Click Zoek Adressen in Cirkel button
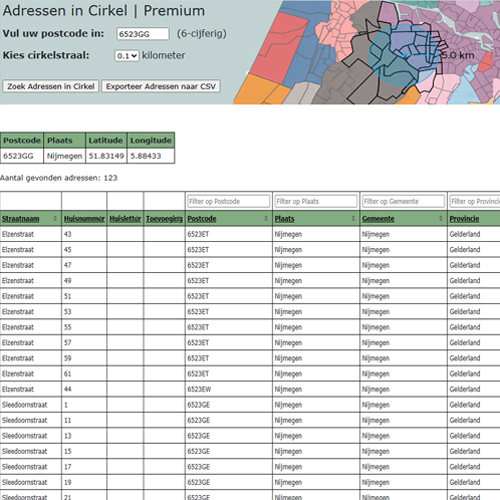Image resolution: width=500 pixels, height=500 pixels. 51,86
